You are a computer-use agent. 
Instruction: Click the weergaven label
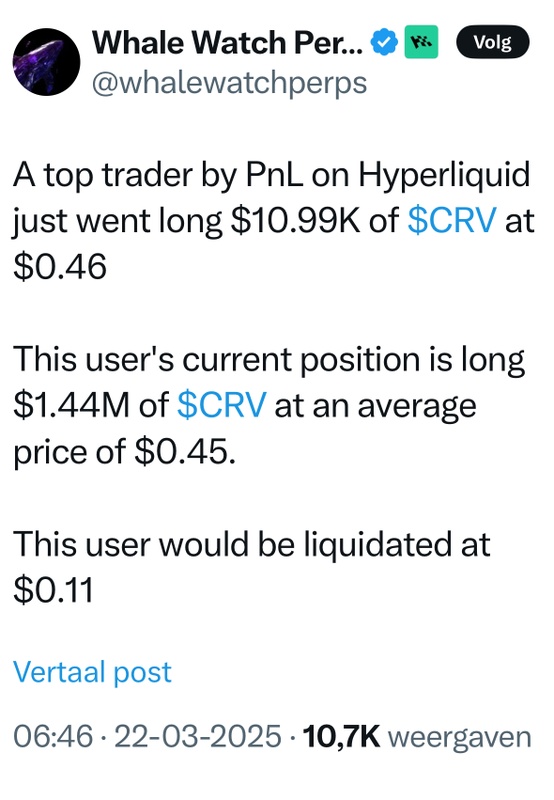click(x=460, y=738)
